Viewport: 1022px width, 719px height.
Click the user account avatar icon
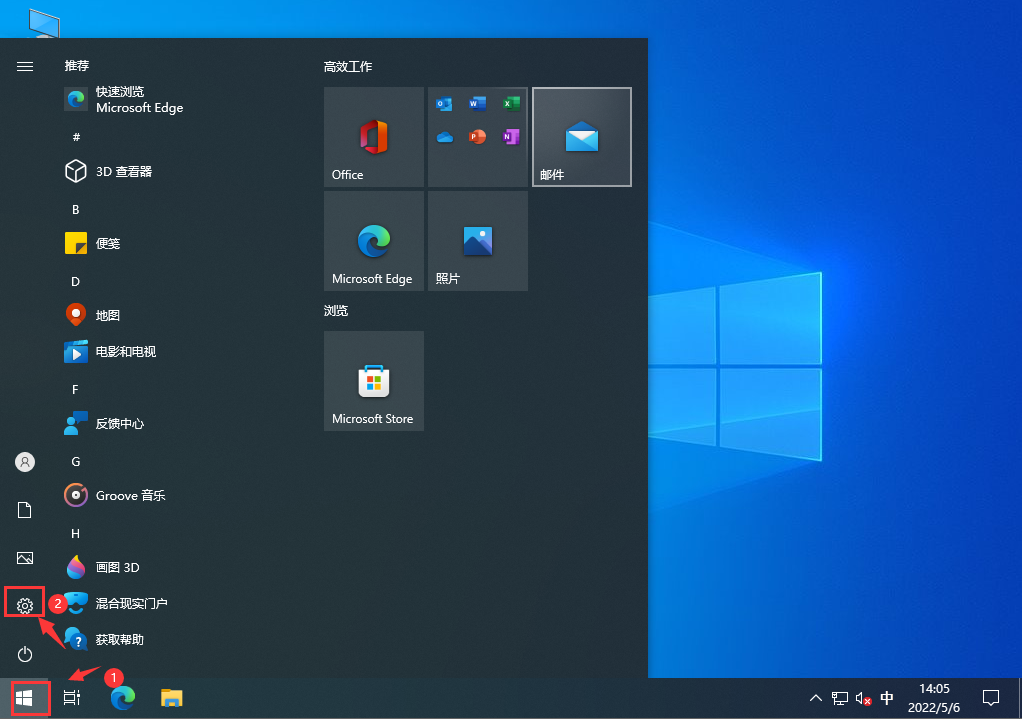[25, 462]
